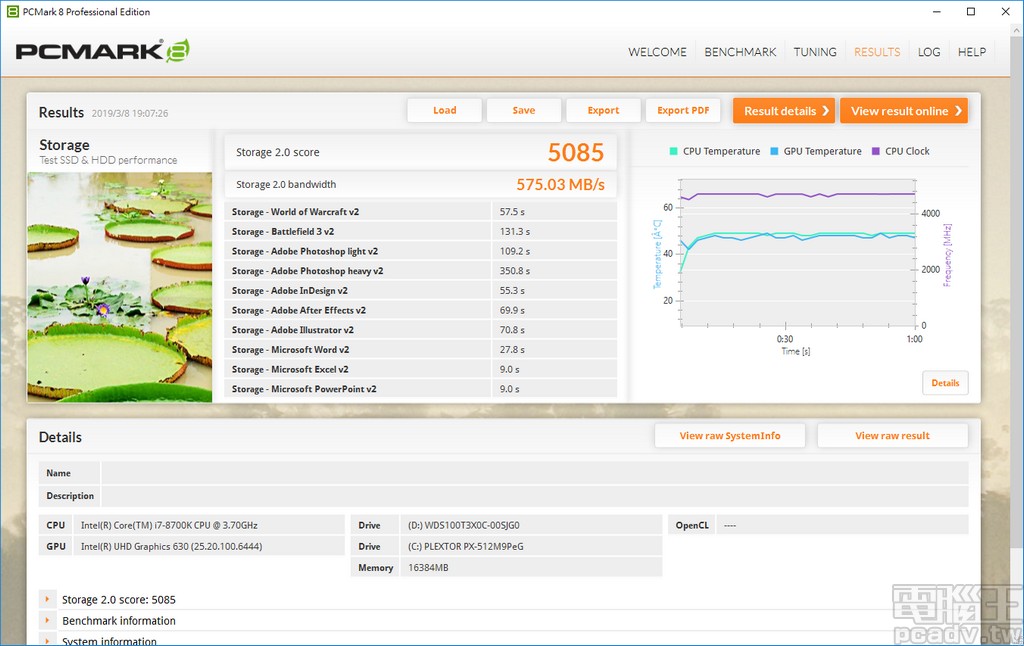Open the LOG tab
This screenshot has height=646, width=1024.
point(929,52)
